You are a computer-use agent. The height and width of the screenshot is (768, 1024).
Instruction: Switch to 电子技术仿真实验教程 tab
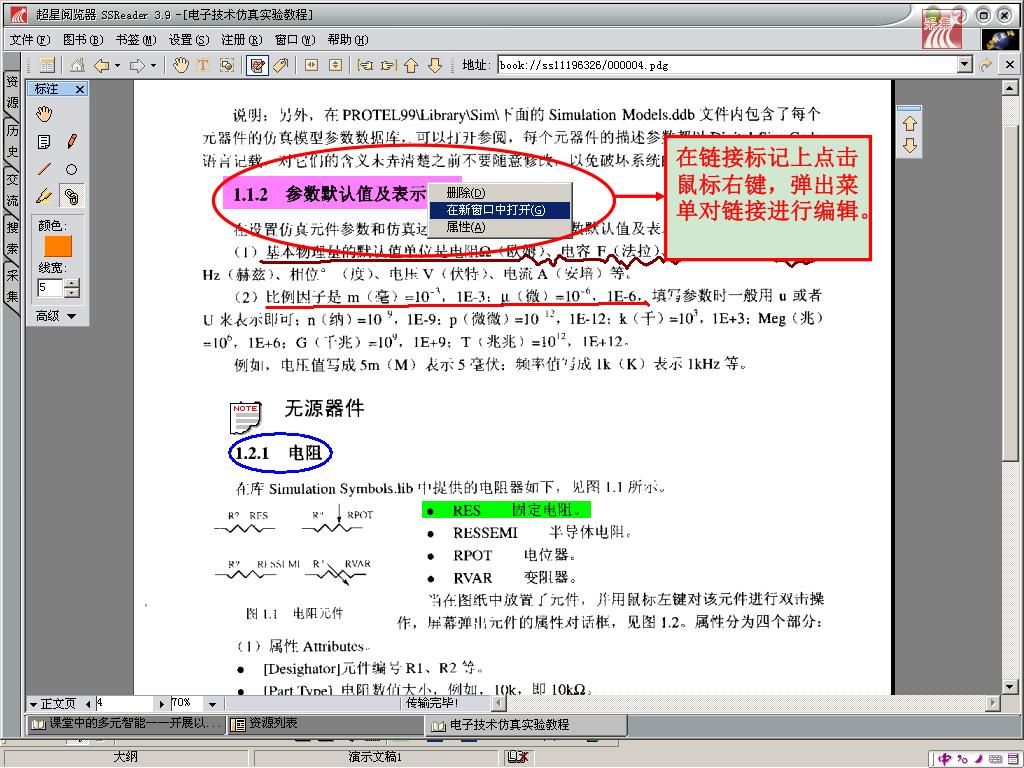[527, 724]
